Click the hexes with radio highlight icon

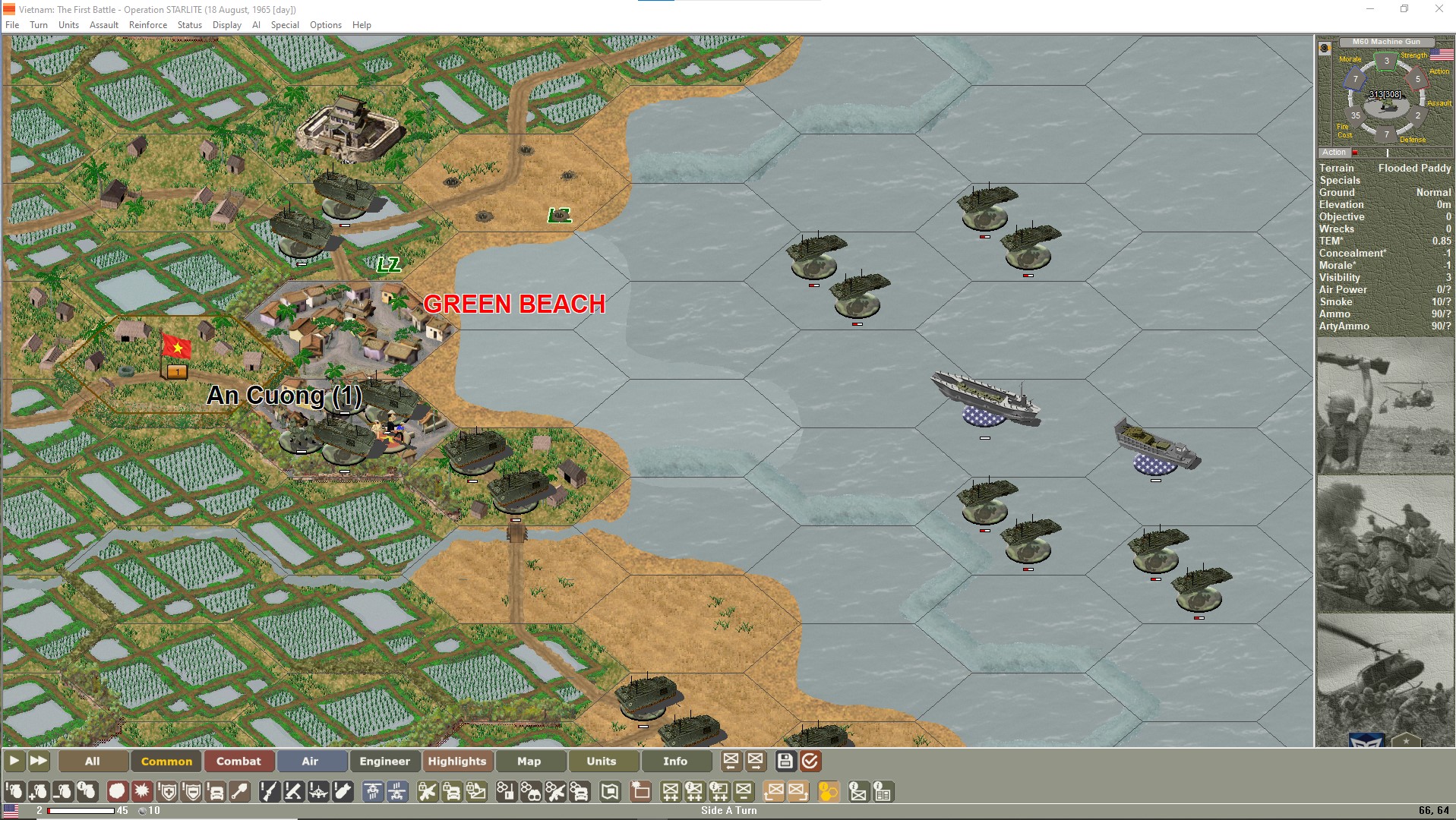pos(507,792)
